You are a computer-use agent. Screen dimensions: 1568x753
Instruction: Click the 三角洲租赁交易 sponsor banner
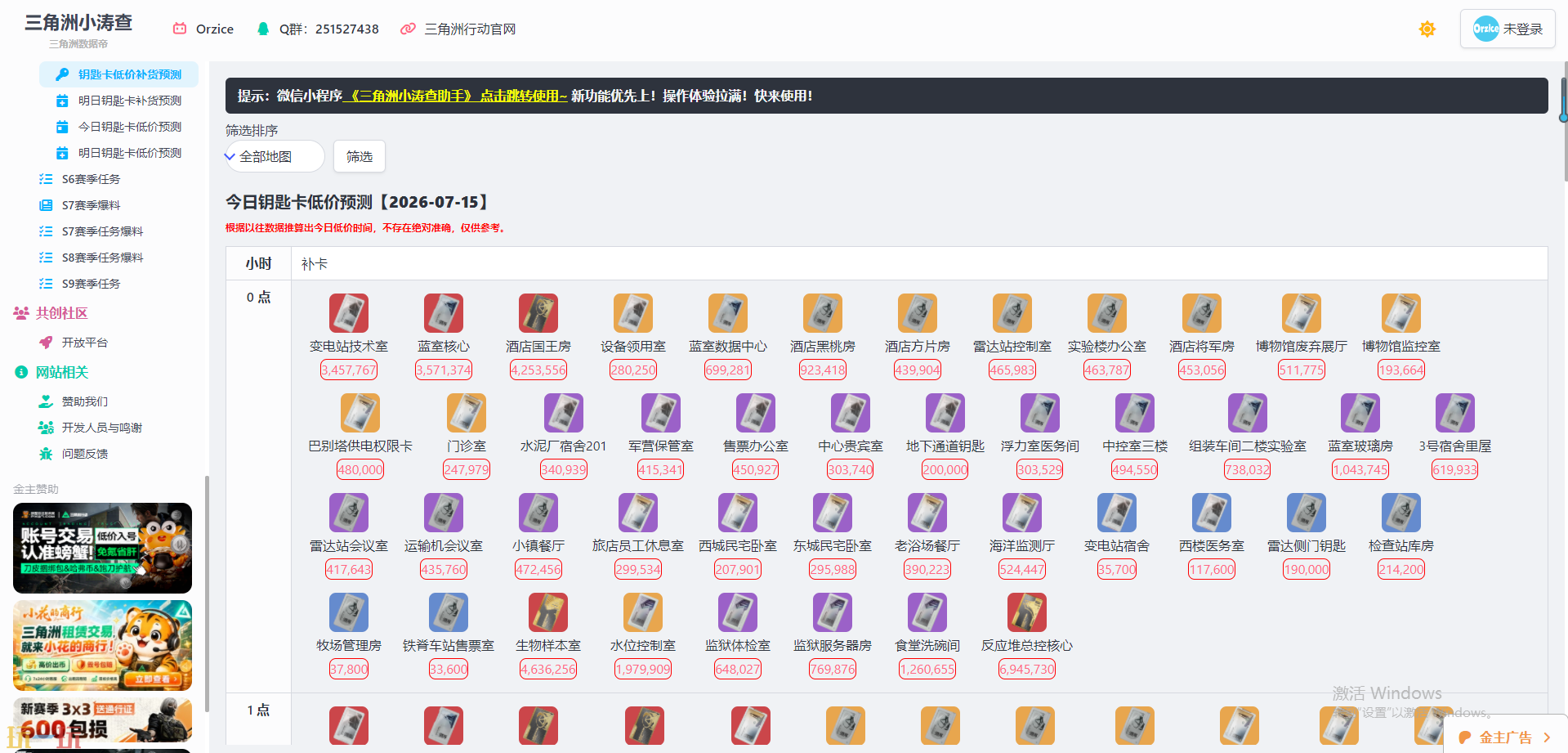click(102, 646)
